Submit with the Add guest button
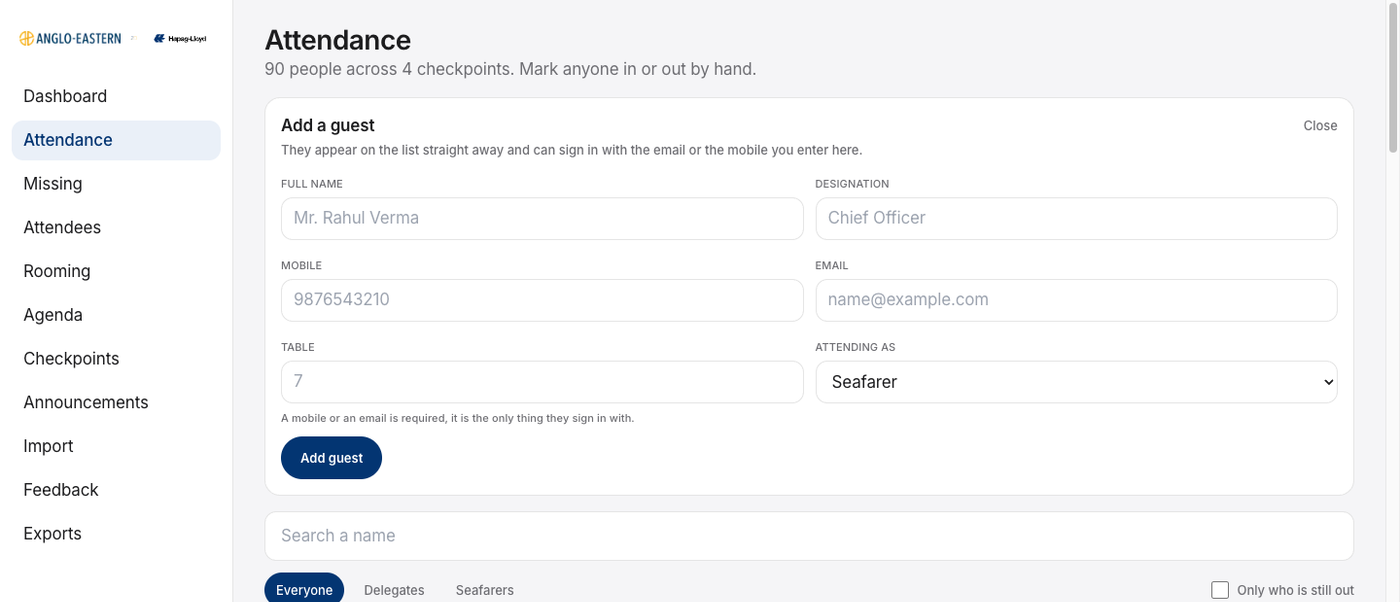Screen dimensions: 1400x602 pos(331,458)
